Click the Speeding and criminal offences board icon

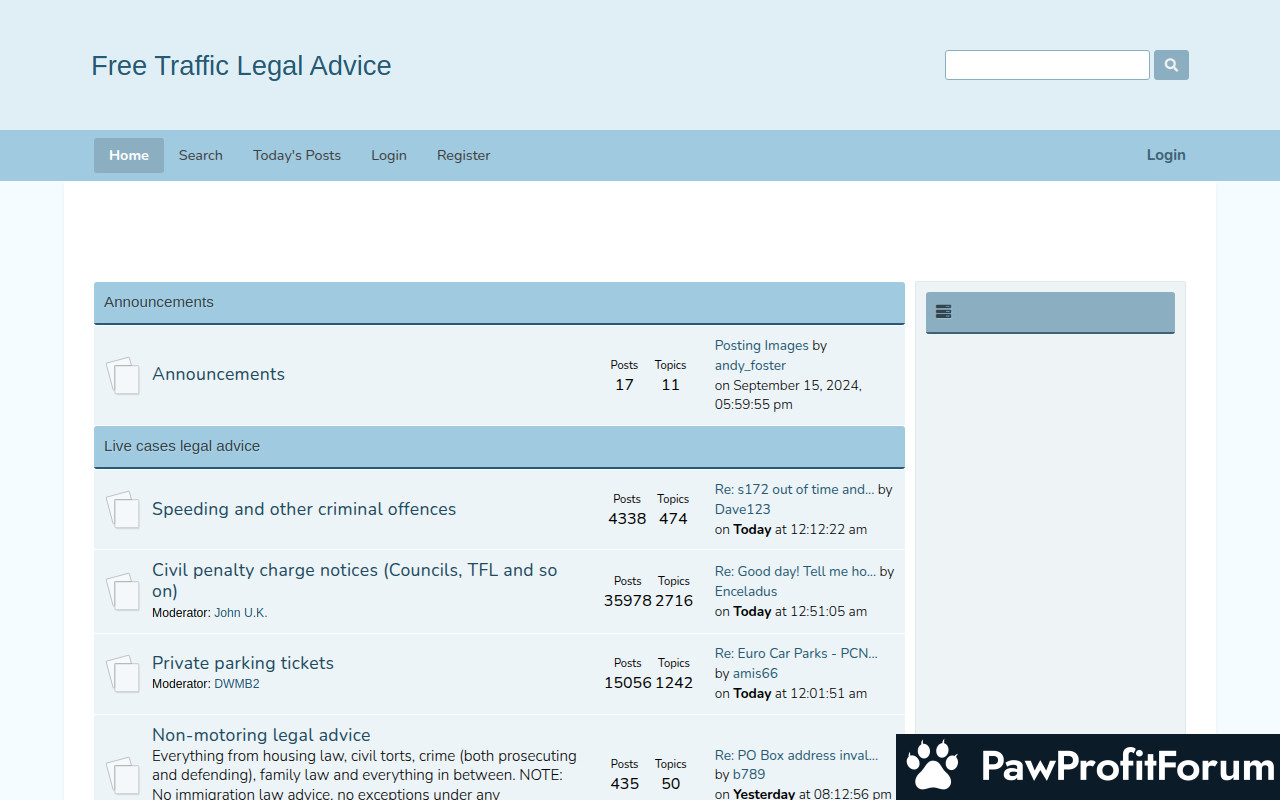click(123, 510)
